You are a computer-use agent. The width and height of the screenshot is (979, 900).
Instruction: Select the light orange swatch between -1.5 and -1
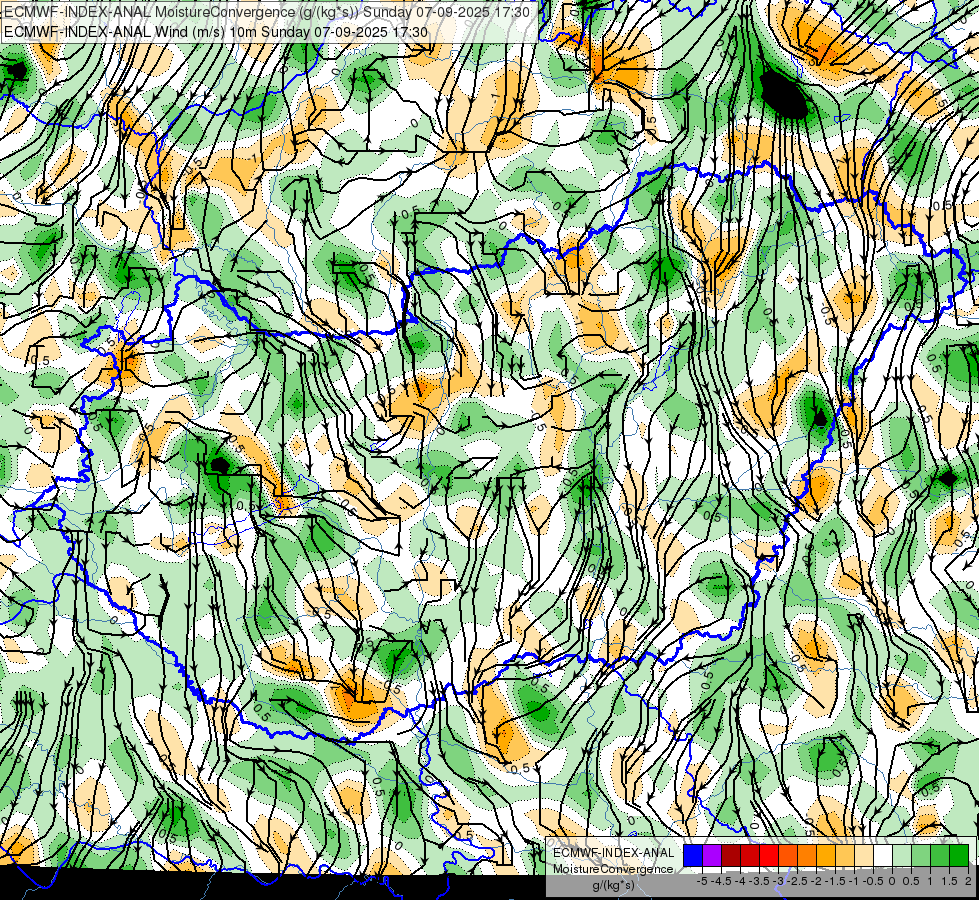coord(845,856)
